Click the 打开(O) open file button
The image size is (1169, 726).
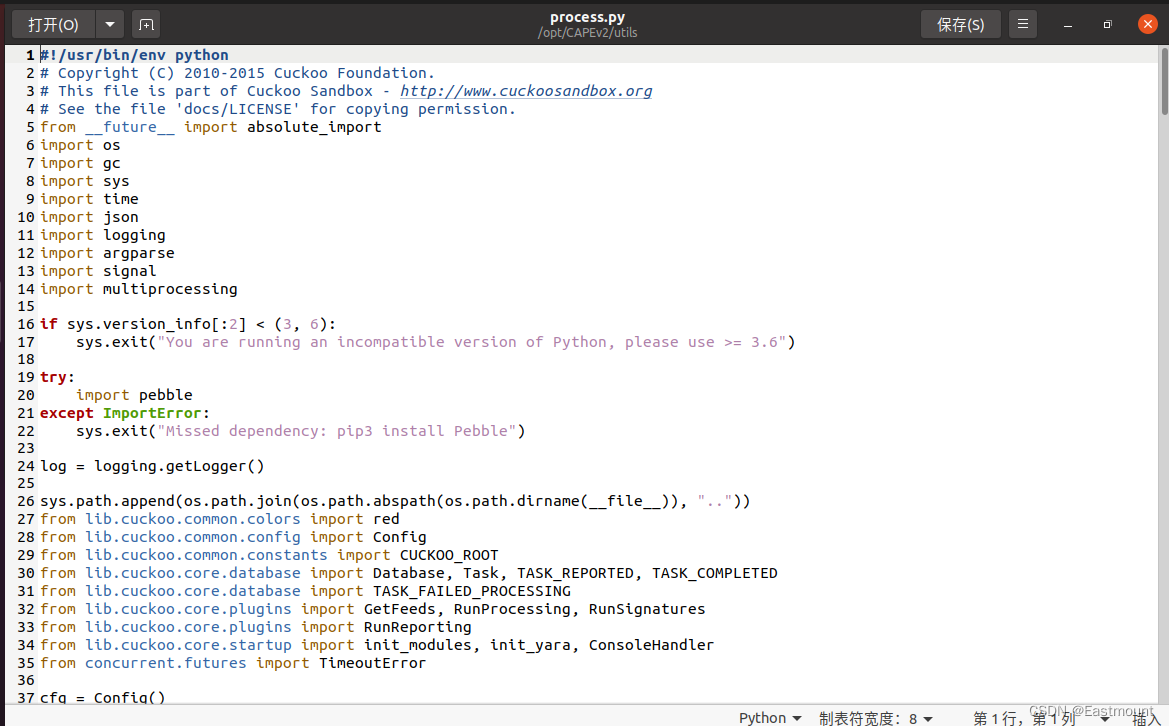coord(54,25)
